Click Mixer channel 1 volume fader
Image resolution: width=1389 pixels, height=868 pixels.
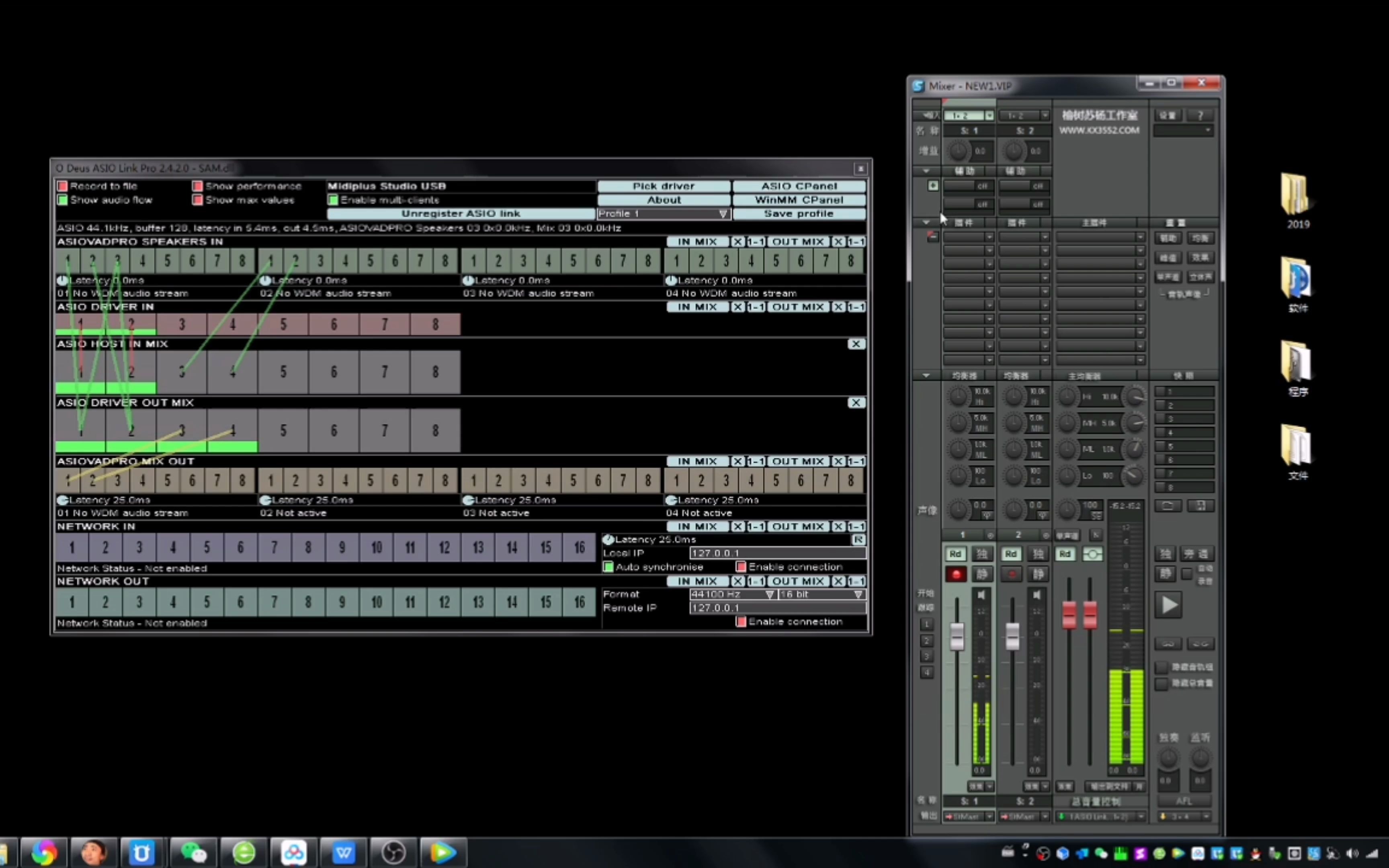click(957, 636)
